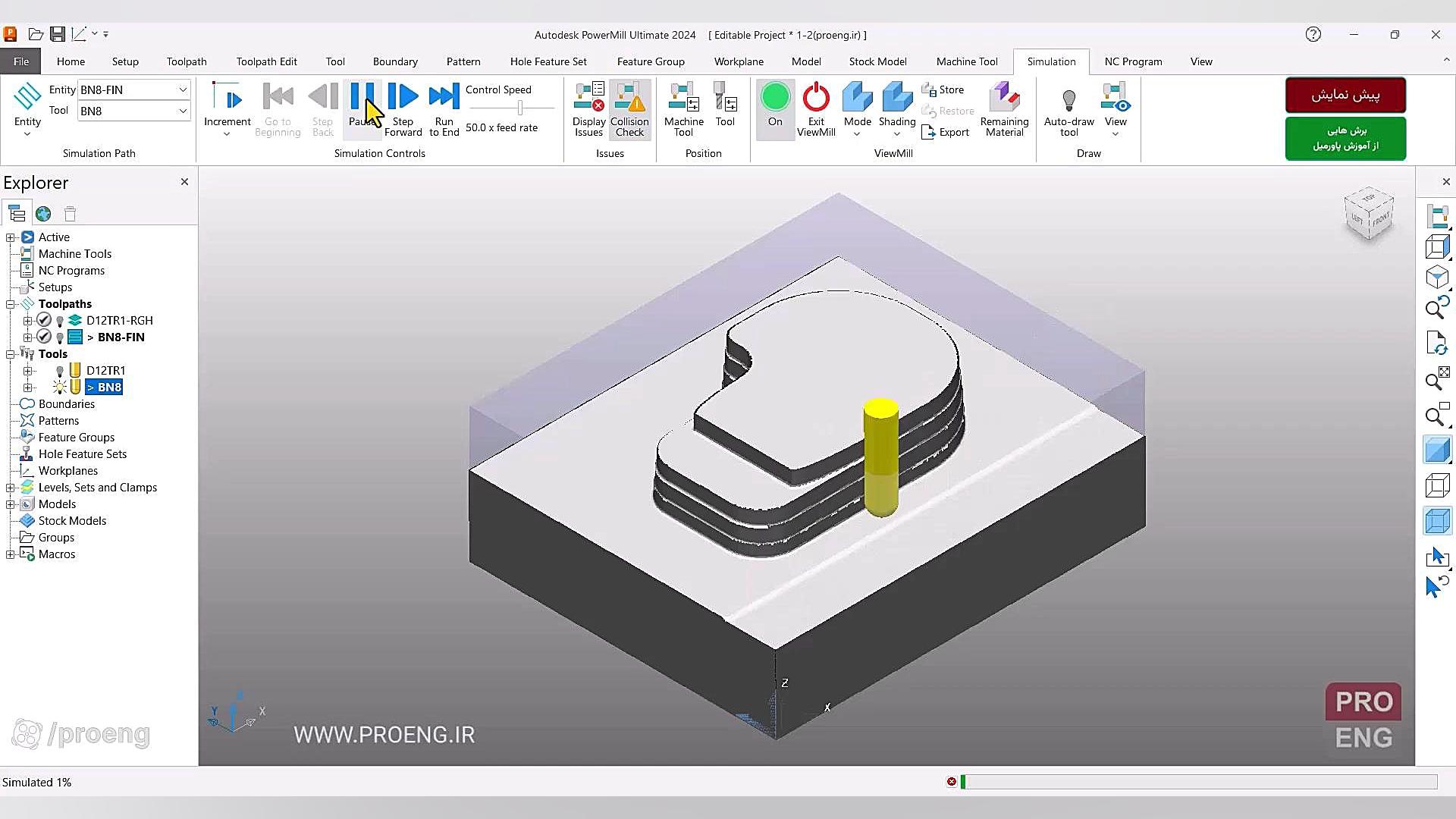Click red stop icon beside progress bar
This screenshot has height=819, width=1456.
(x=951, y=782)
